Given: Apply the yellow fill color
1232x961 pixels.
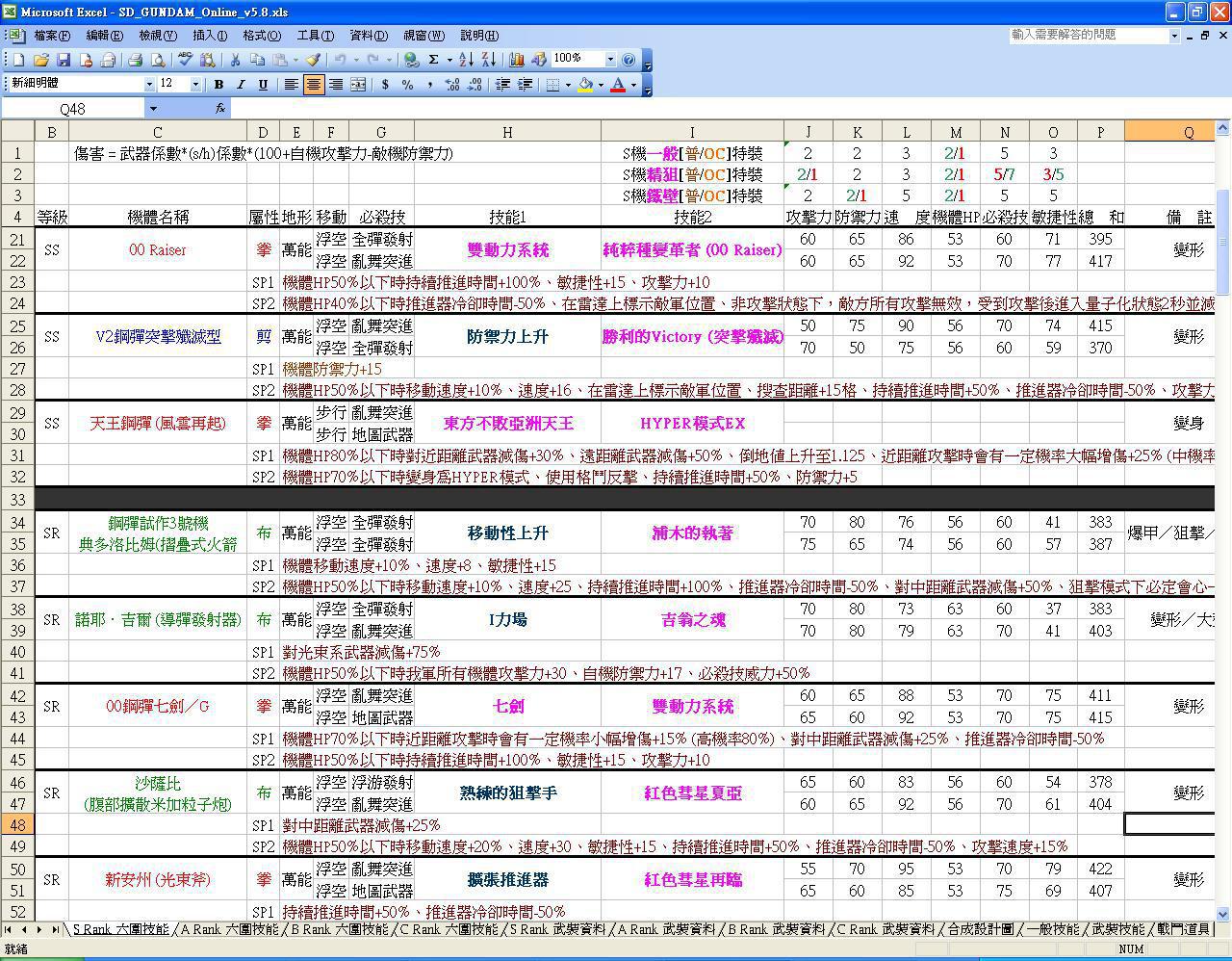Looking at the screenshot, I should click(584, 85).
